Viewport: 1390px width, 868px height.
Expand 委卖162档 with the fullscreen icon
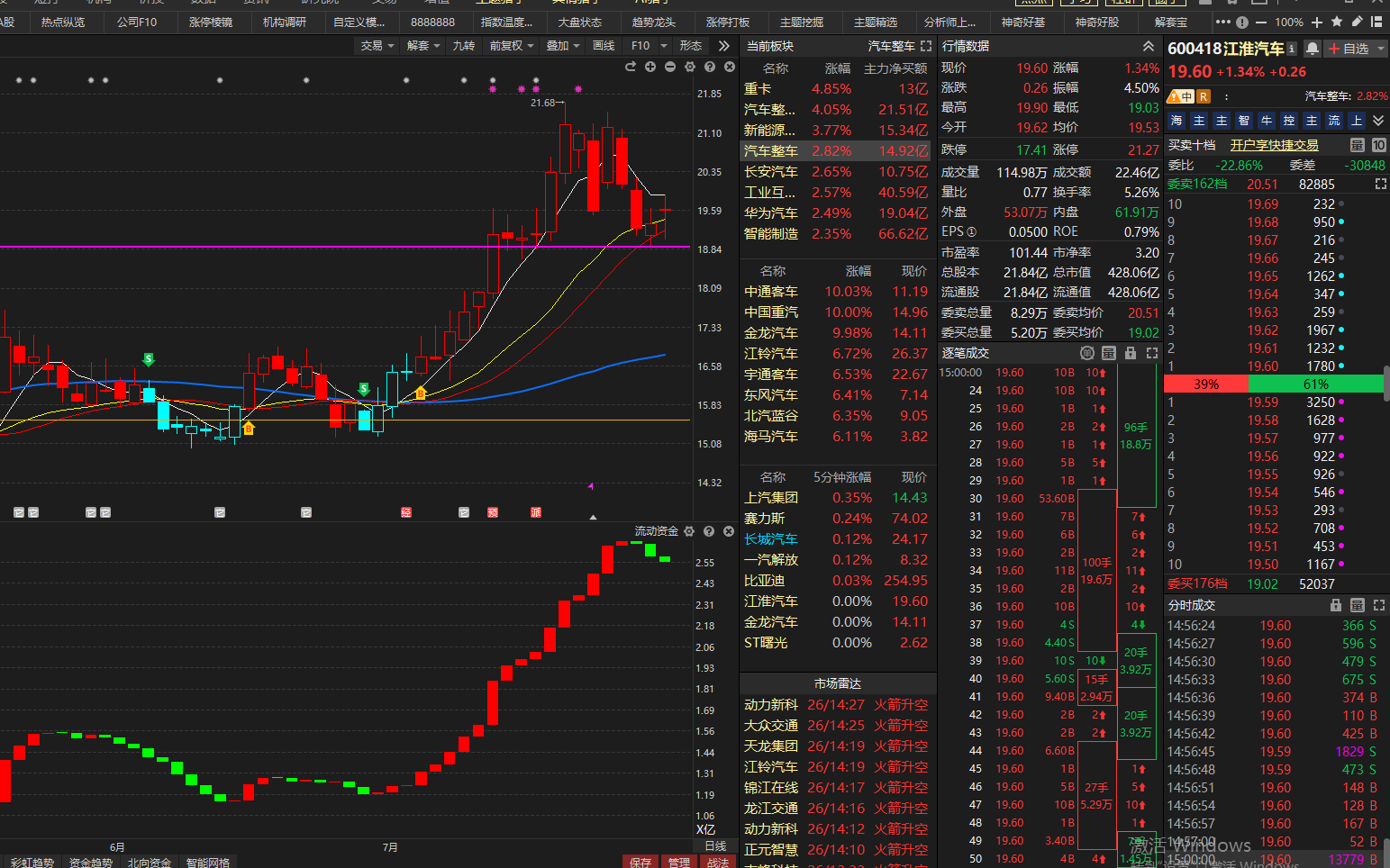click(1380, 184)
